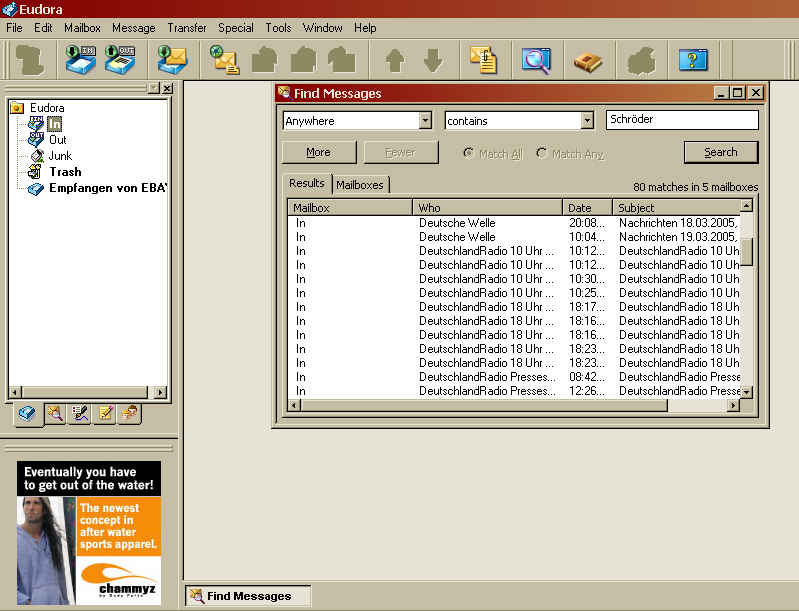Click the Check Mail toolbar icon

172,61
